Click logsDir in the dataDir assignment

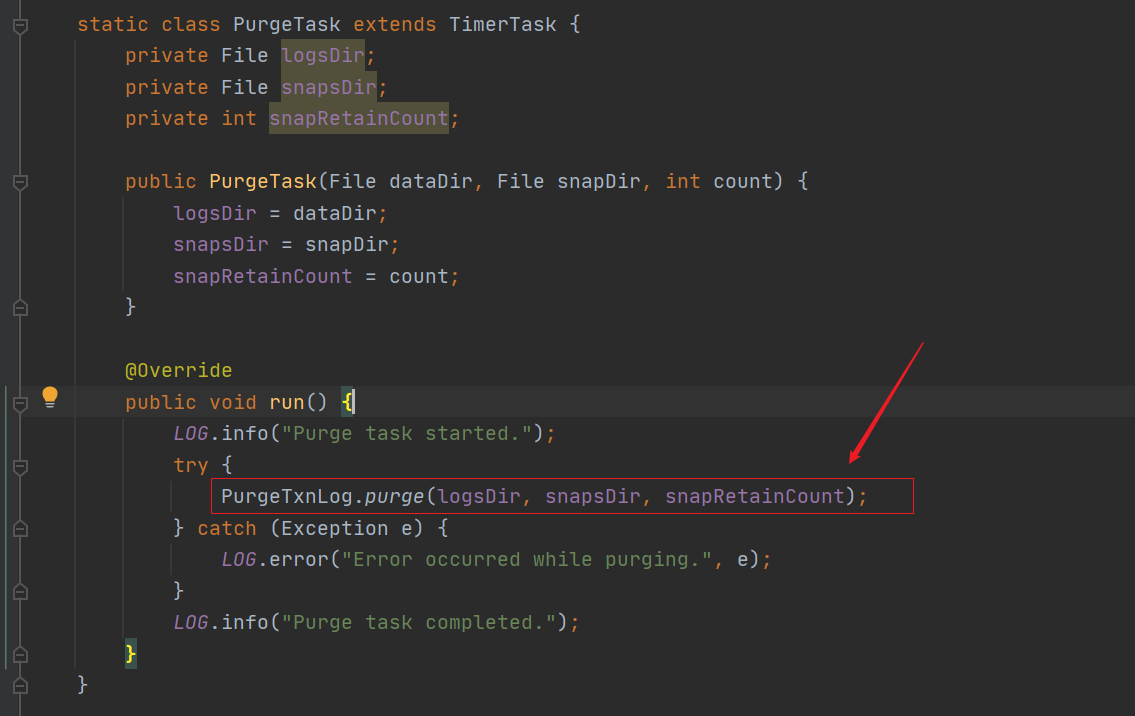[x=215, y=214]
